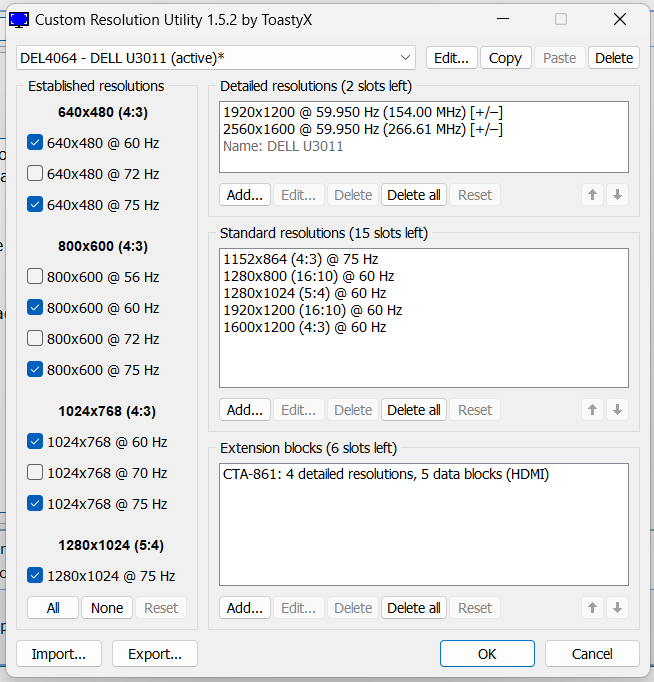
Task: Click move up arrow in Extension blocks
Action: 593,608
